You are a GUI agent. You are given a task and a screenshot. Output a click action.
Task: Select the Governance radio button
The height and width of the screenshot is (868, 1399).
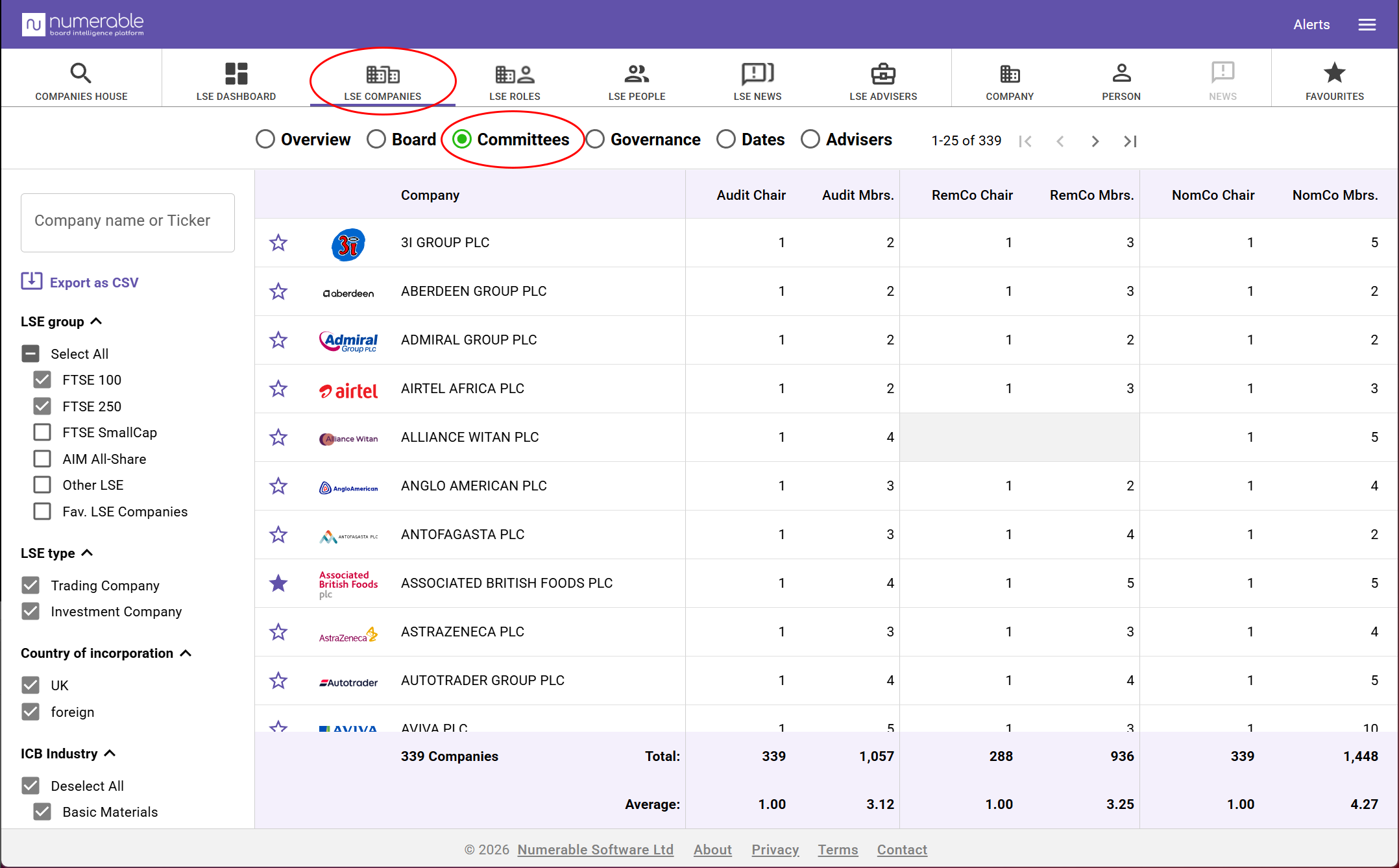coord(595,139)
